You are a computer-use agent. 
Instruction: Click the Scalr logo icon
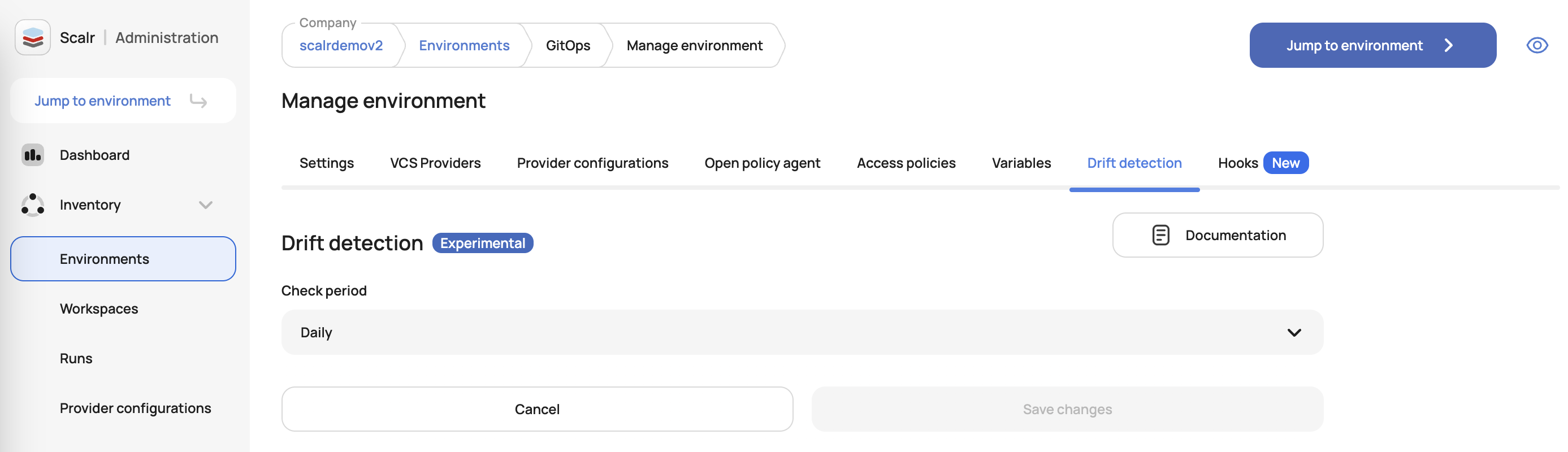[x=33, y=38]
